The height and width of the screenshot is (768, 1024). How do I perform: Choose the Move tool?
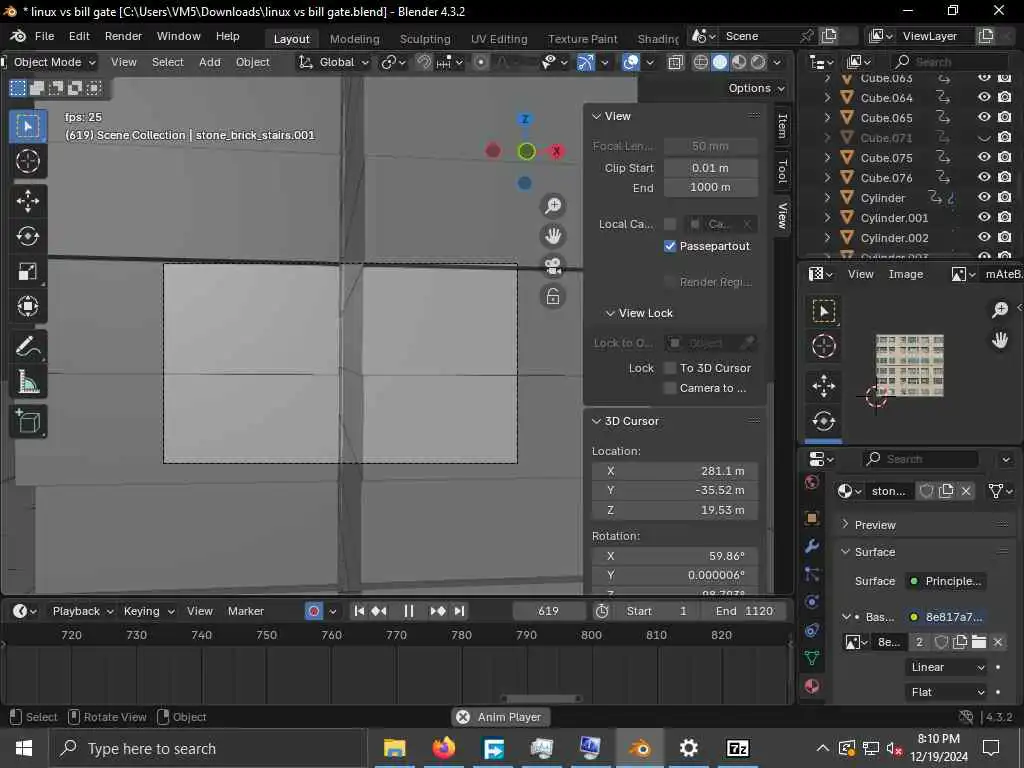[27, 200]
